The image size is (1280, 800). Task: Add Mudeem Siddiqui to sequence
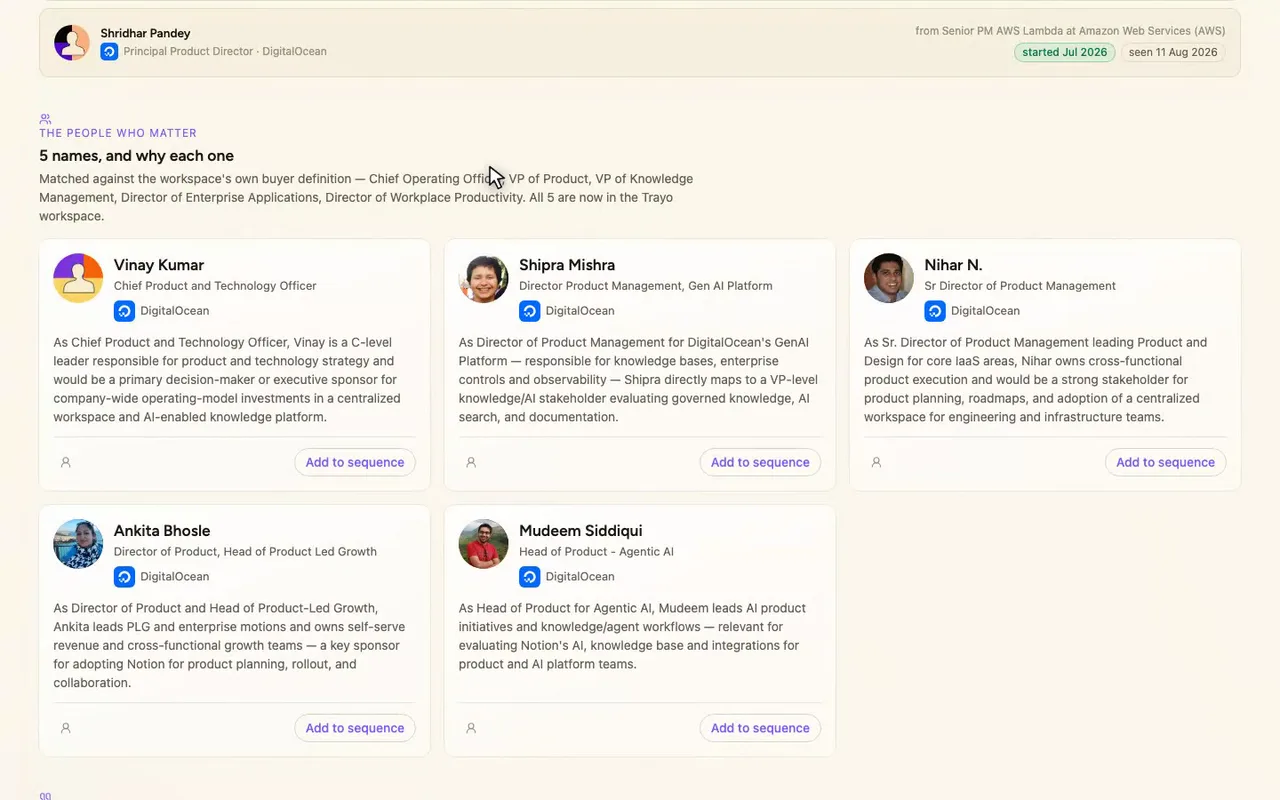tap(760, 728)
